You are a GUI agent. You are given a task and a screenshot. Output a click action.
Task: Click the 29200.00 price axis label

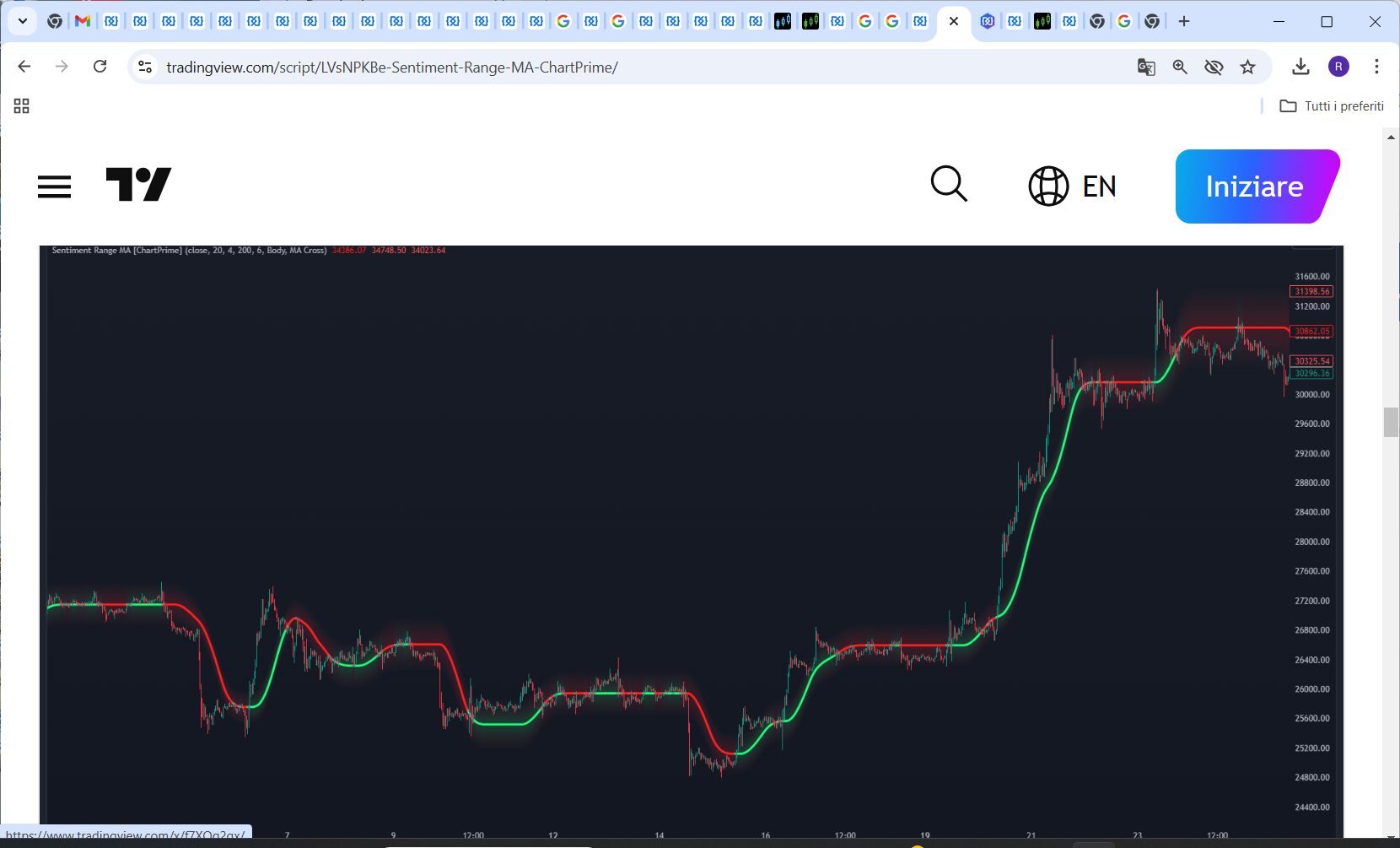[1312, 454]
